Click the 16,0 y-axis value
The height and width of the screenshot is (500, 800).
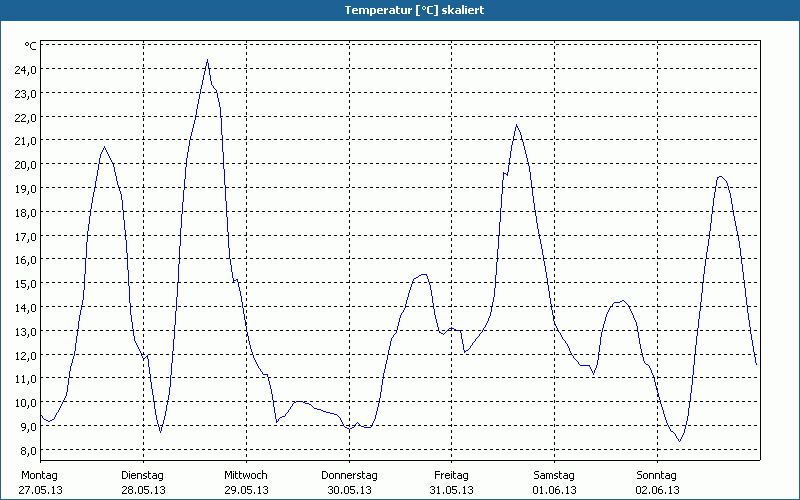tap(25, 260)
